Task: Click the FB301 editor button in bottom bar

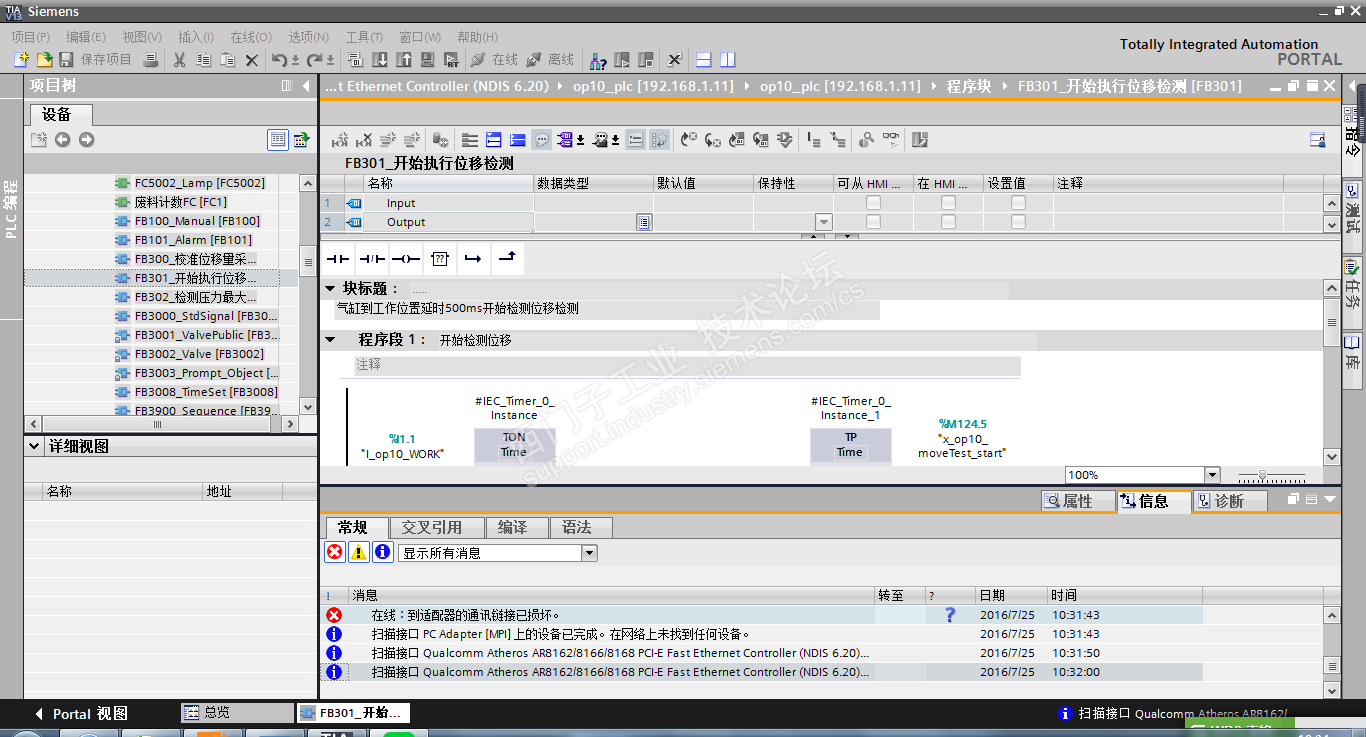Action: pyautogui.click(x=354, y=713)
